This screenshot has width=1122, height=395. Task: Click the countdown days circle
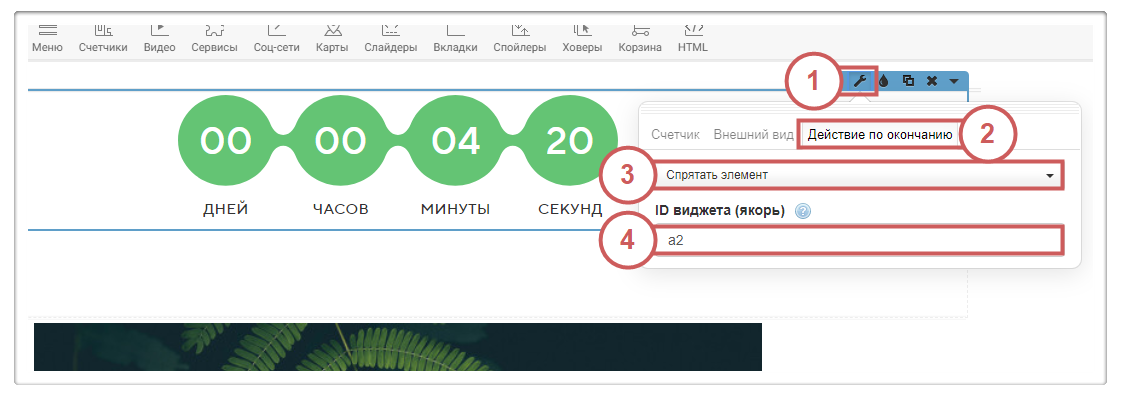pos(225,140)
